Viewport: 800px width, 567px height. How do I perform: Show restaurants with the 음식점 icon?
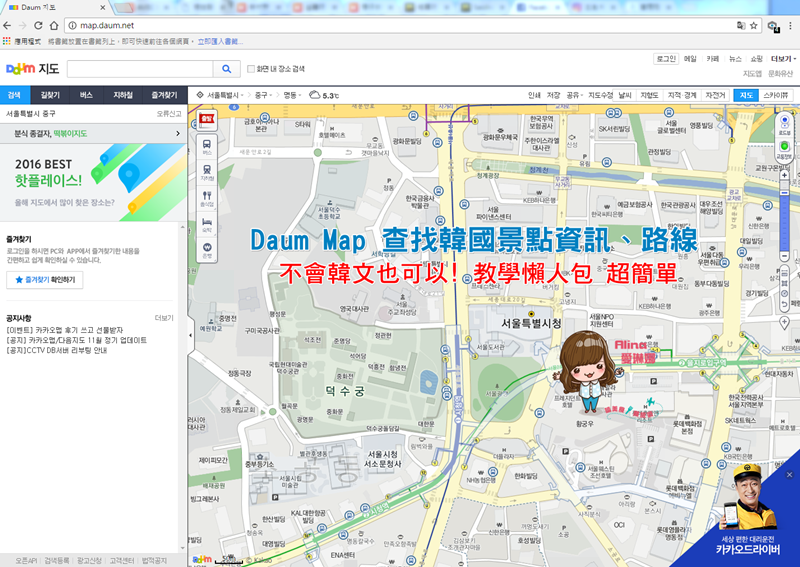[x=207, y=198]
